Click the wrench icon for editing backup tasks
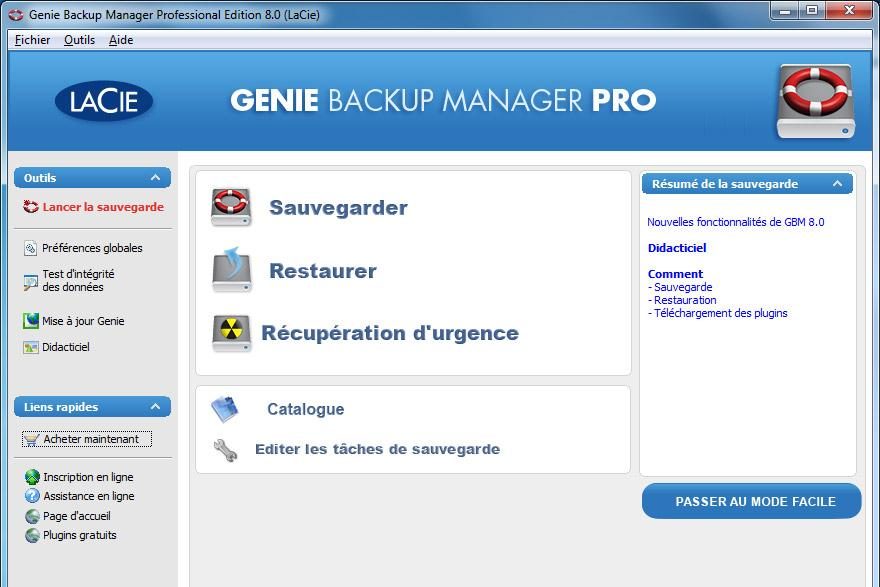This screenshot has width=880, height=587. [226, 450]
